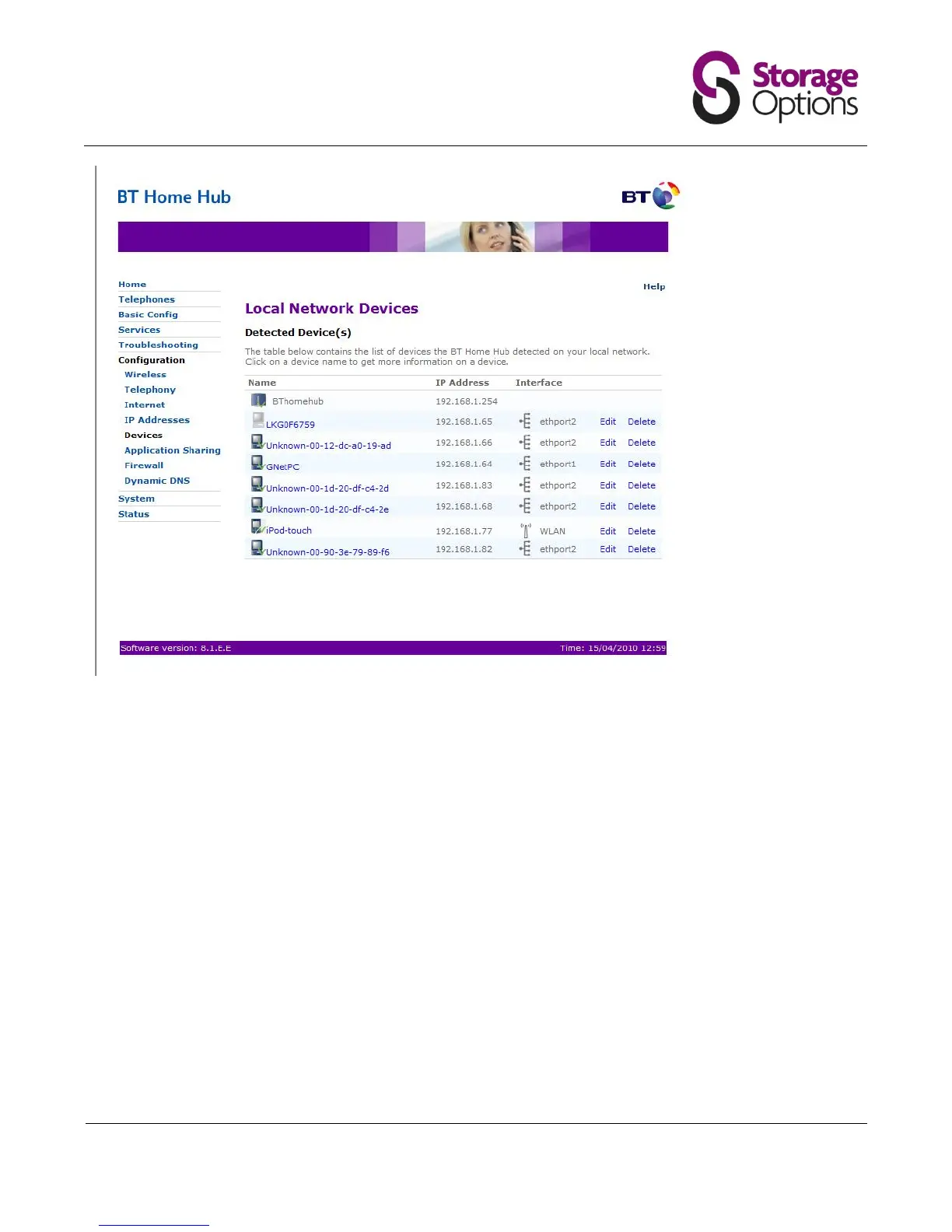The height and width of the screenshot is (1232, 952).
Task: Open device LKG0F6759 details
Action: [290, 425]
